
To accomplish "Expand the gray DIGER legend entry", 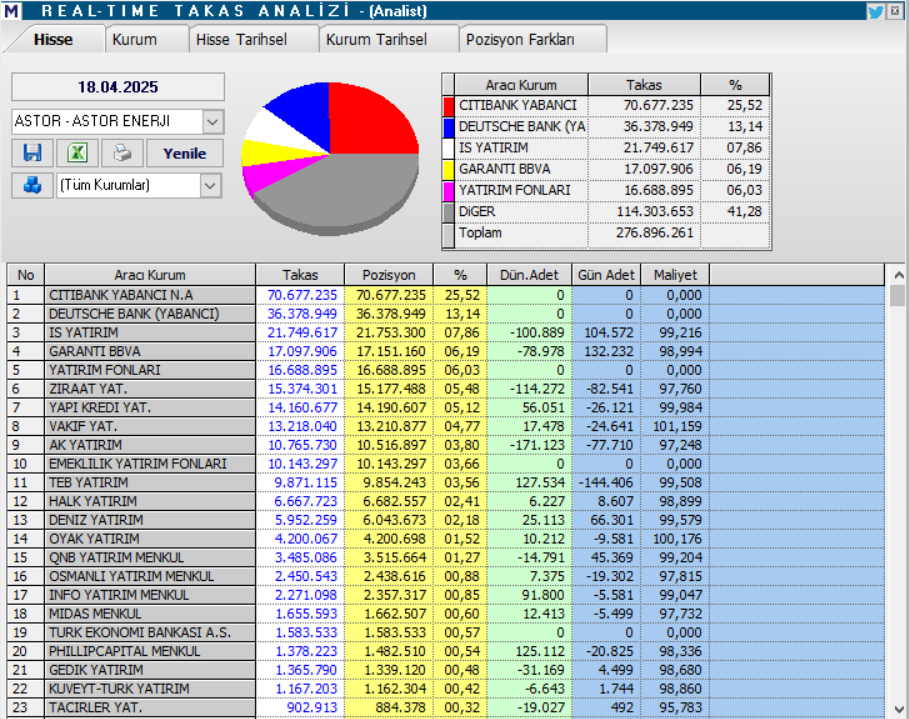I will pos(446,212).
